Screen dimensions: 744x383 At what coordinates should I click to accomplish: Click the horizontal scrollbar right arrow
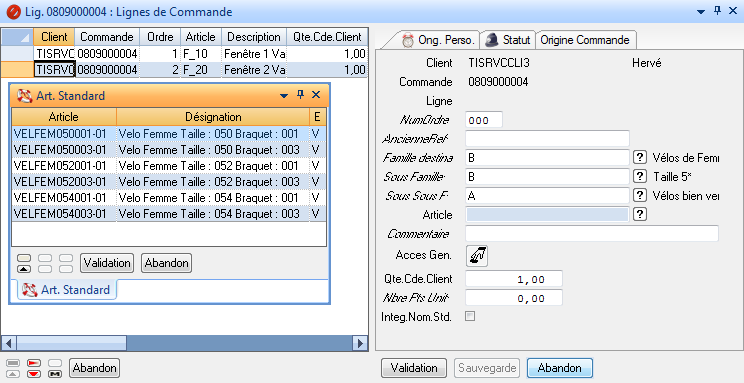(360, 343)
